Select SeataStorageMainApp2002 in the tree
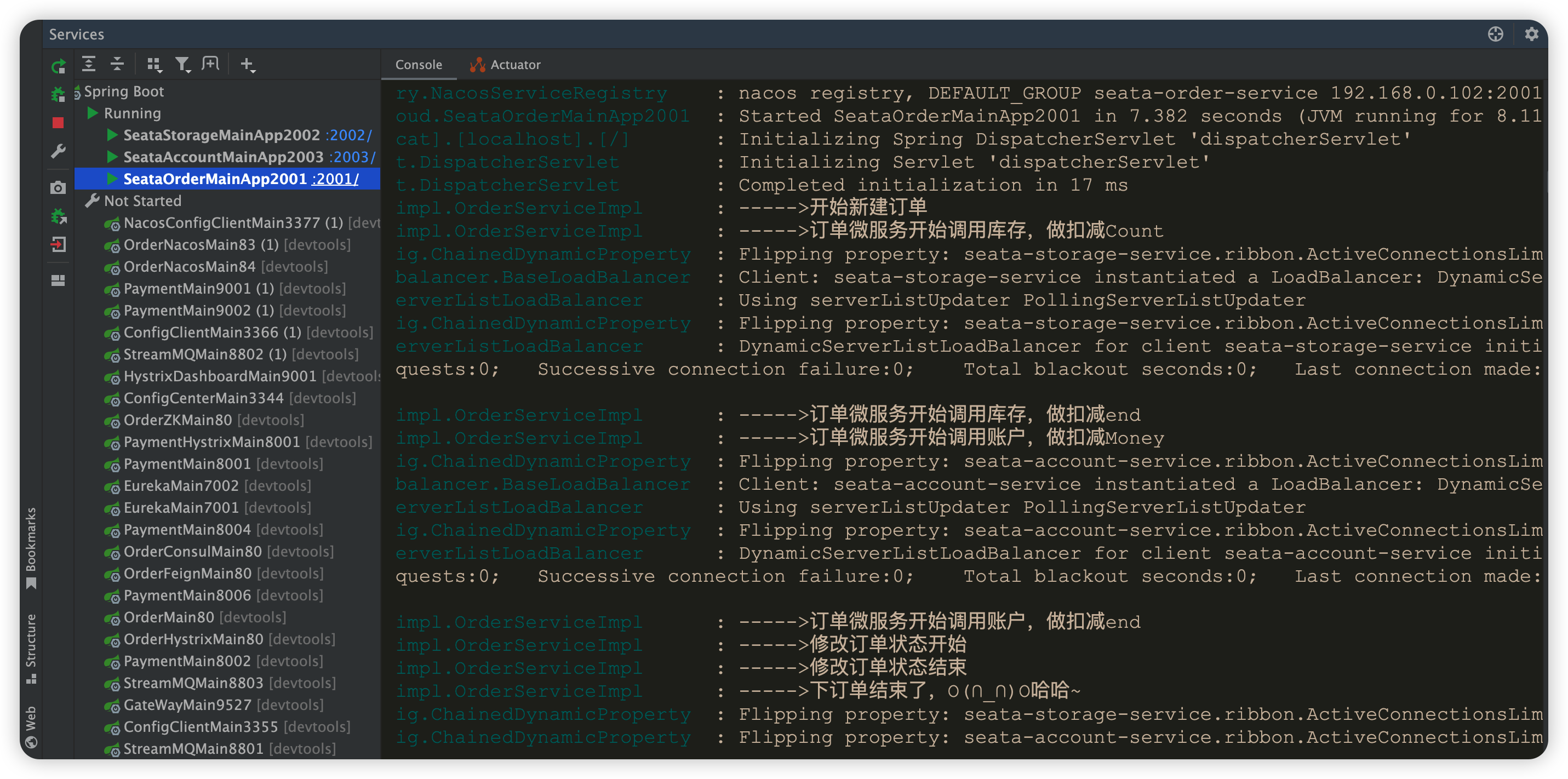This screenshot has height=779, width=1568. click(x=221, y=135)
